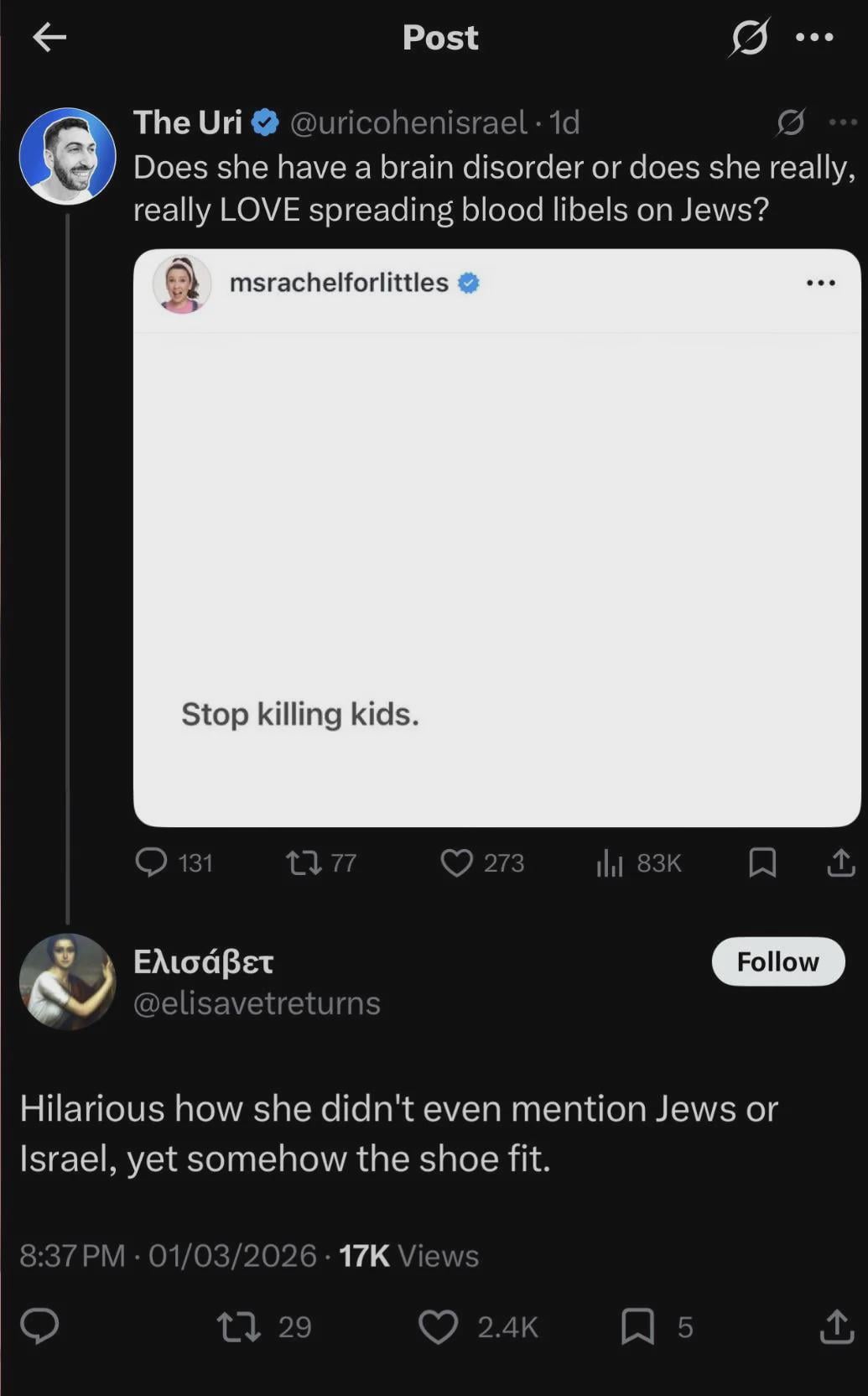The image size is (868, 1396).
Task: Bookmark The Uri's post
Action: pyautogui.click(x=761, y=862)
